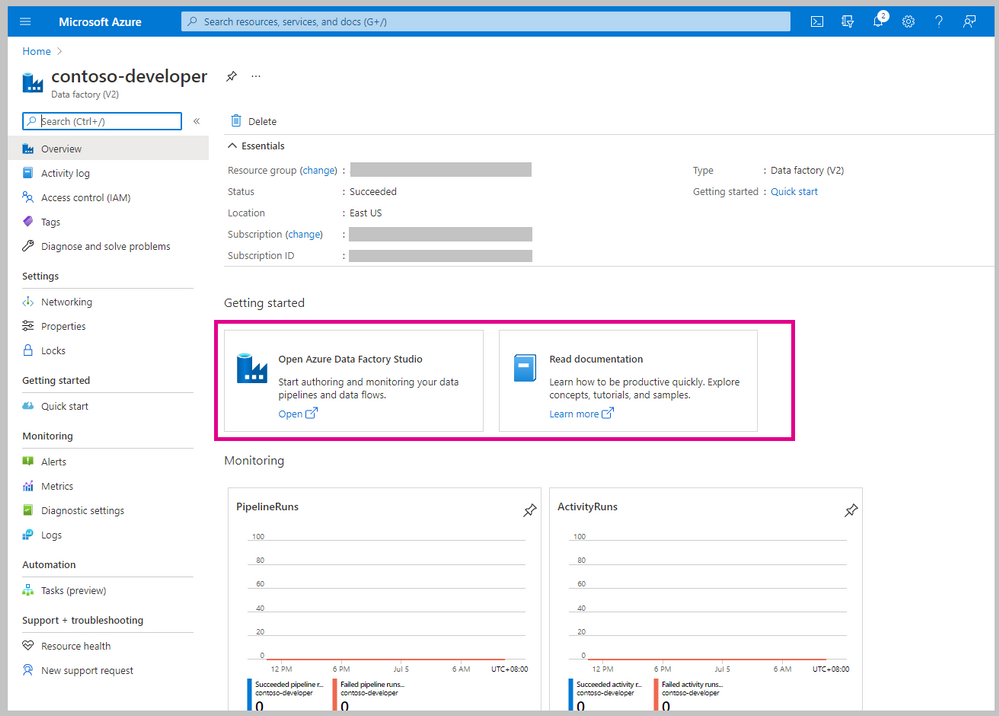Click the Read documentation card title
Viewport: 999px width, 716px height.
596,359
